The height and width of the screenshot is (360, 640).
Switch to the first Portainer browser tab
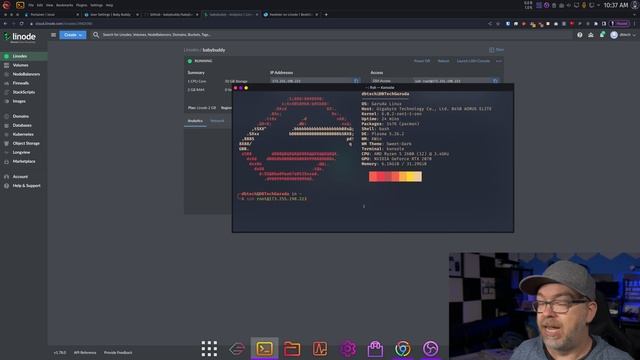click(51, 14)
